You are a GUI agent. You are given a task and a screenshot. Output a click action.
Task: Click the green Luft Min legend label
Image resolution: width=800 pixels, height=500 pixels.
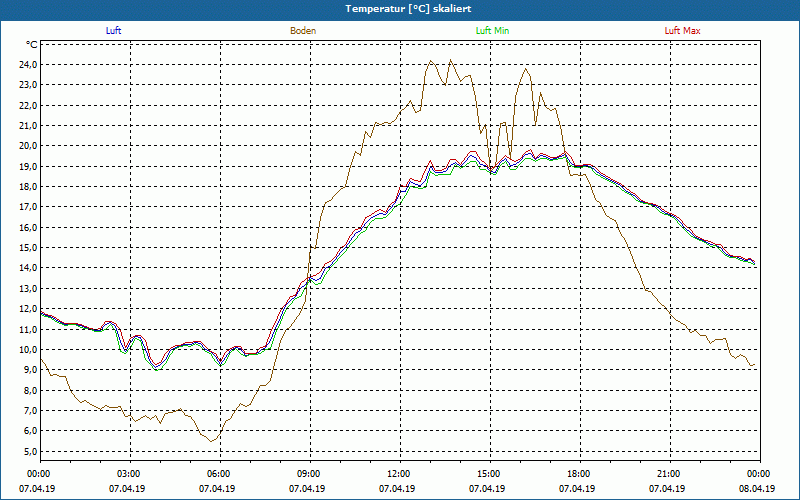(x=492, y=31)
